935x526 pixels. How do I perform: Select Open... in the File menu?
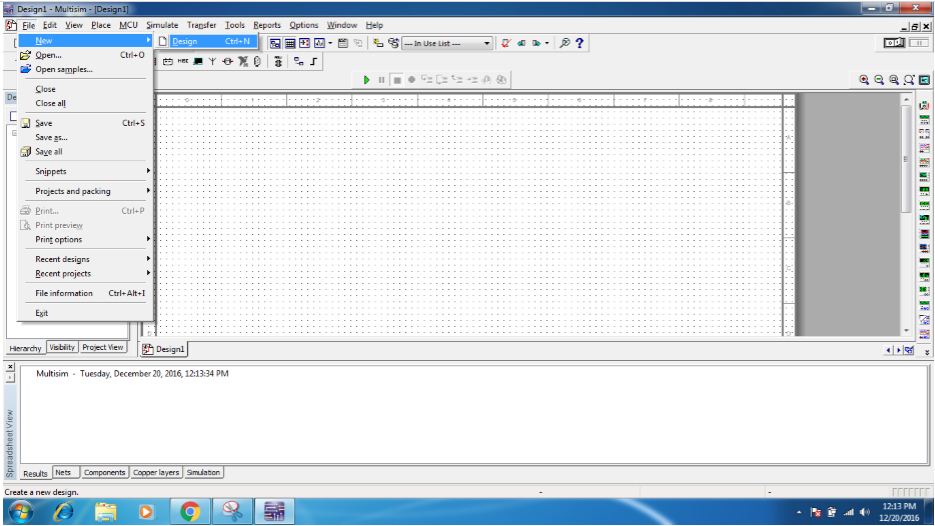click(85, 55)
